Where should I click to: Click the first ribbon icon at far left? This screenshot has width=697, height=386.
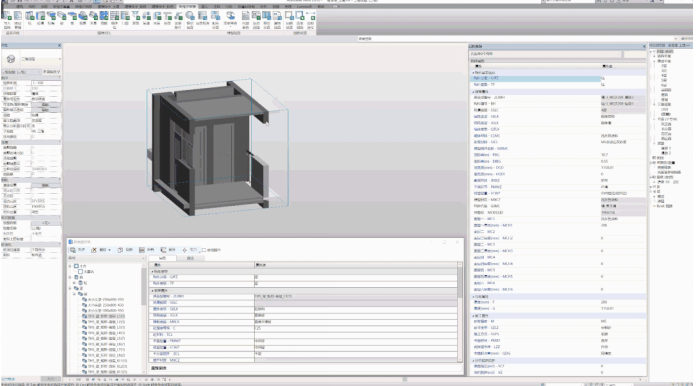coord(7,16)
